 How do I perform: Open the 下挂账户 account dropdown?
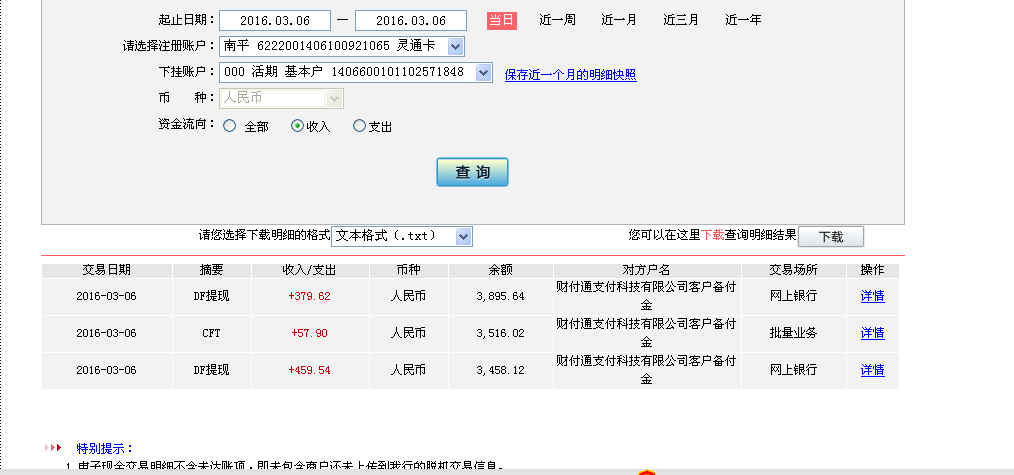pos(483,72)
